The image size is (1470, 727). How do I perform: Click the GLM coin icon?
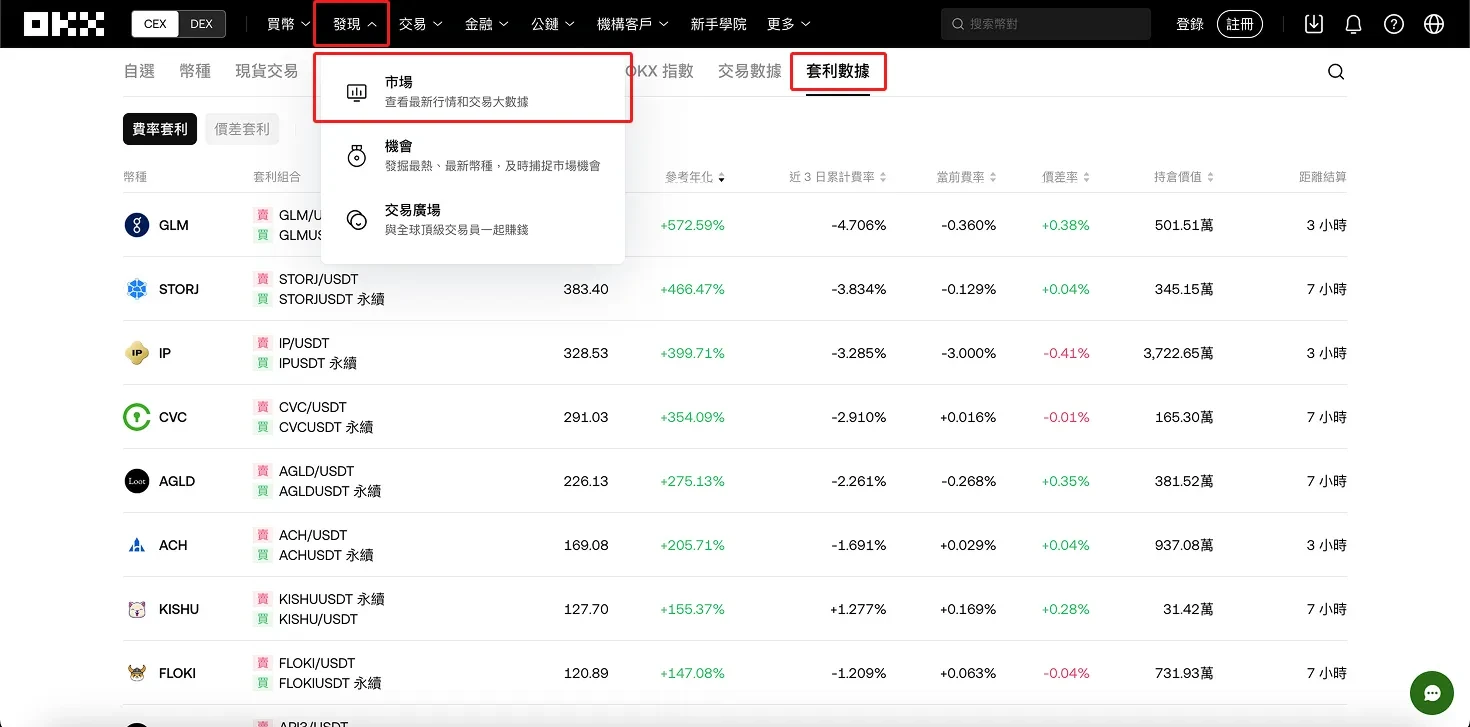137,225
